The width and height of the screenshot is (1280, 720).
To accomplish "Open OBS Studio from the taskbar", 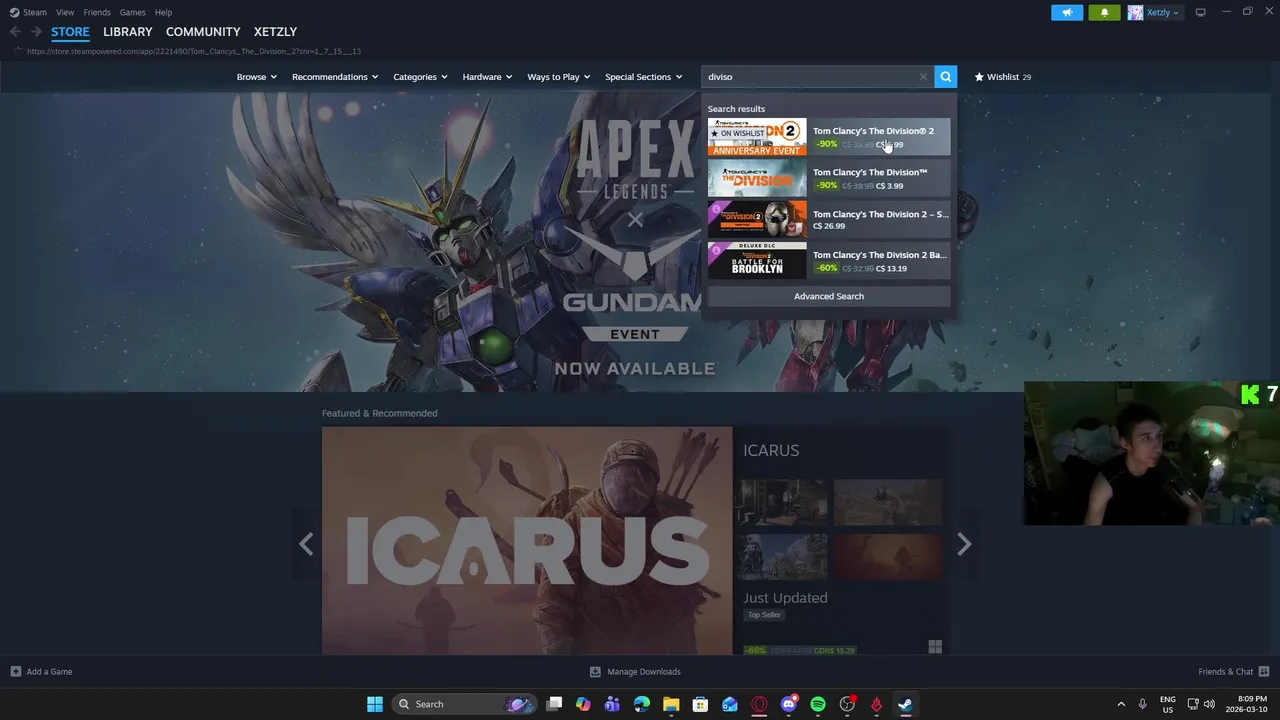I will 847,704.
